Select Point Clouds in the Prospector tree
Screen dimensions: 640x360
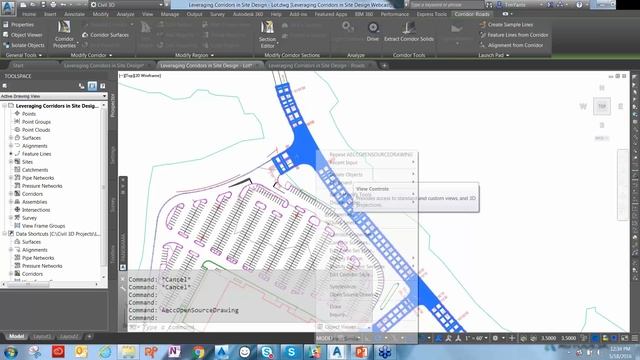(x=36, y=130)
